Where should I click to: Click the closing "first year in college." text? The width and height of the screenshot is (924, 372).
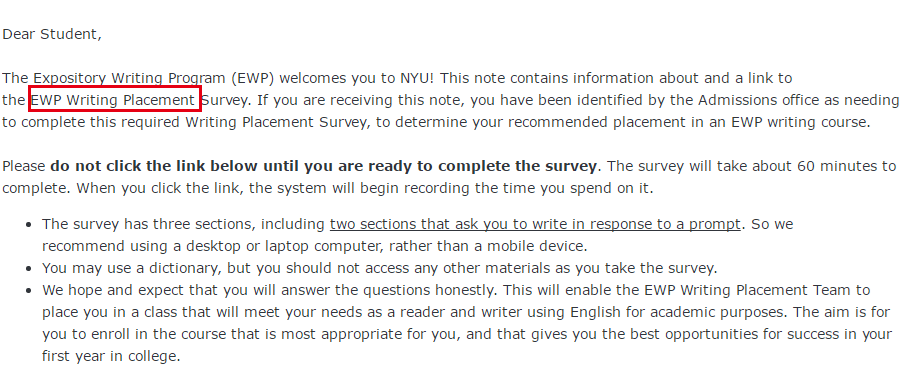click(111, 357)
